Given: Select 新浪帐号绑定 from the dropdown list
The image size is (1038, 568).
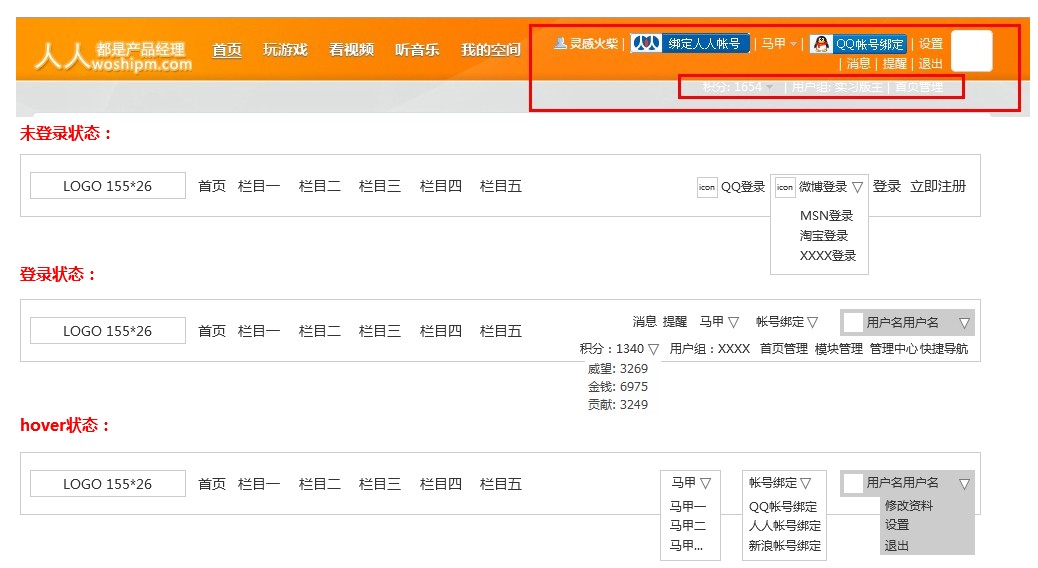Looking at the screenshot, I should pos(785,545).
